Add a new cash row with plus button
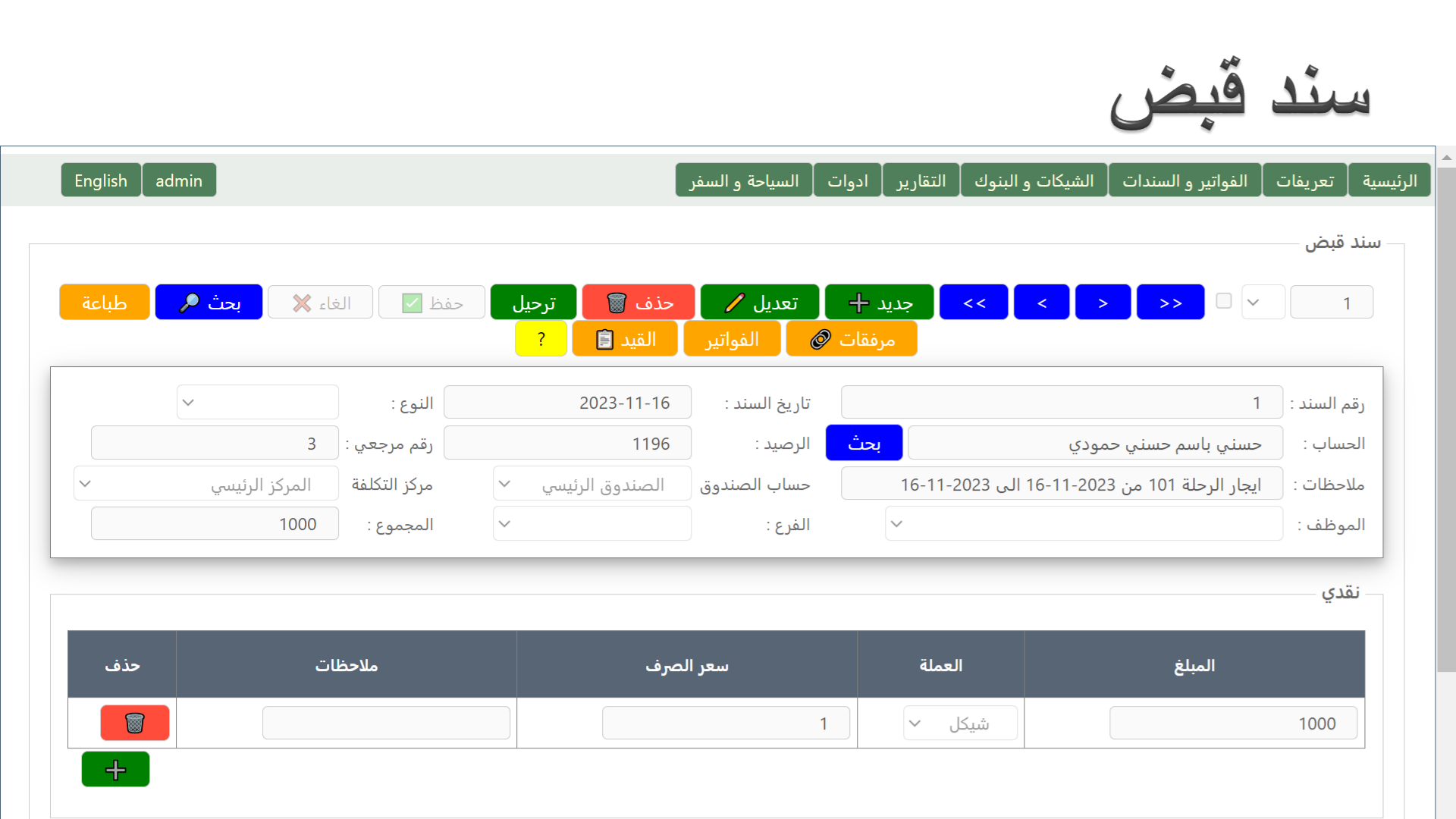This screenshot has height=819, width=1456. click(x=115, y=770)
